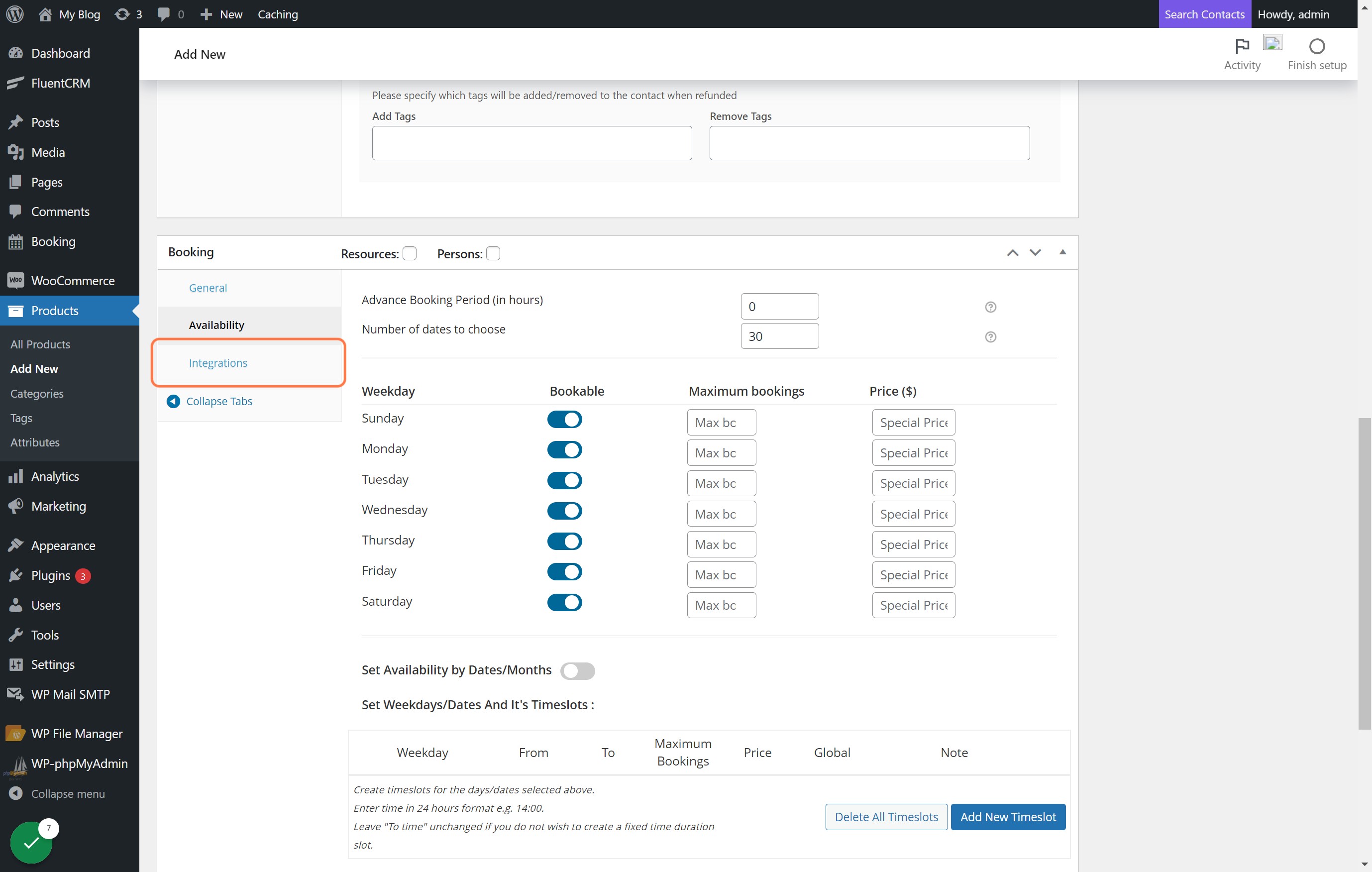Open FluentCRM in sidebar
The width and height of the screenshot is (1372, 872).
click(x=70, y=83)
